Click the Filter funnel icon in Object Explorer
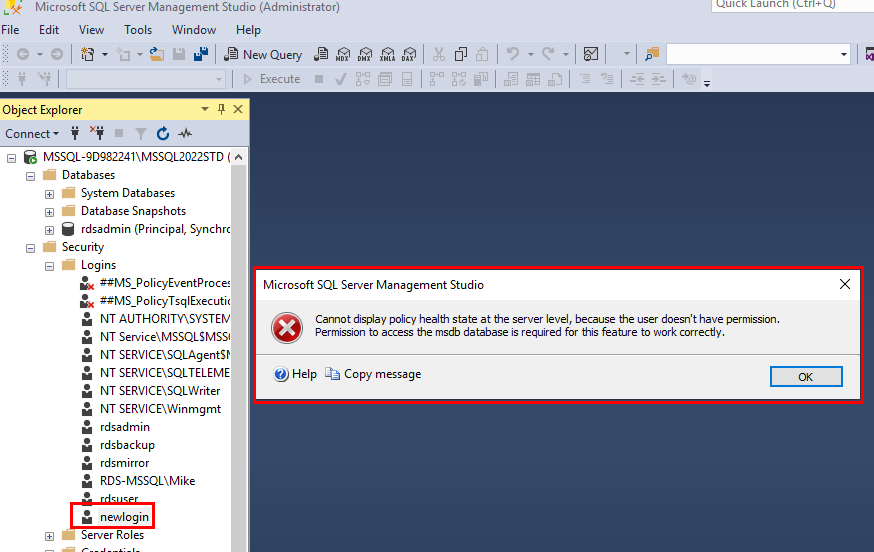The height and width of the screenshot is (552, 874). point(141,133)
